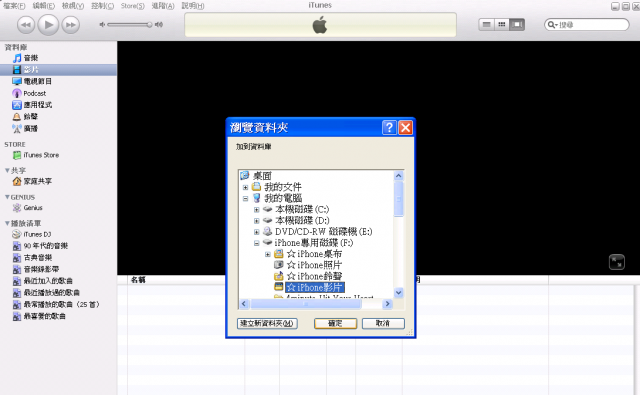This screenshot has height=395, width=640.
Task: Expand DVD/CD-RW 磁碟機 (E:) node
Action: pos(256,232)
